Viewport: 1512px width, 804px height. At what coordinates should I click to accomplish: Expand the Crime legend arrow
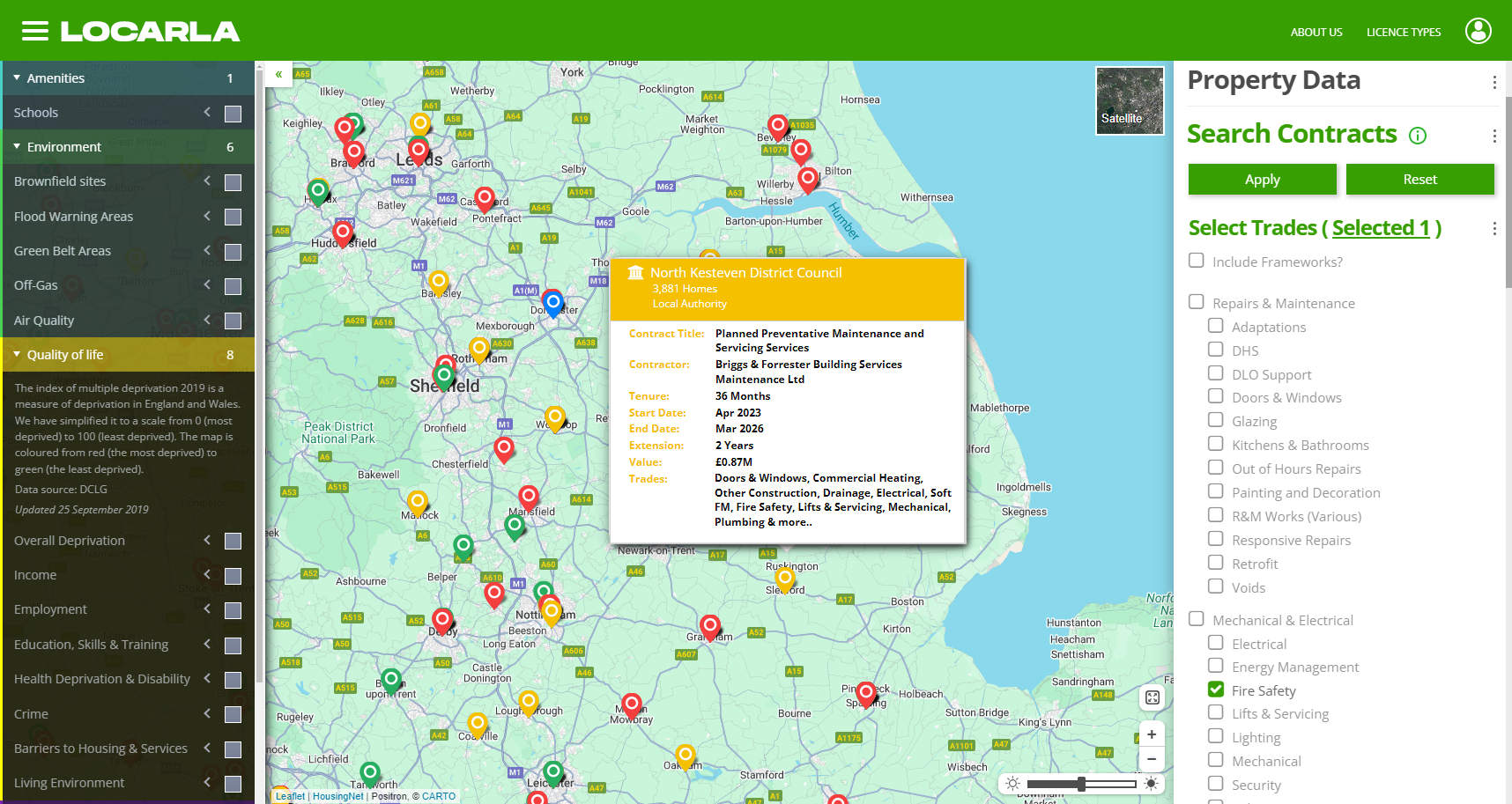[207, 713]
